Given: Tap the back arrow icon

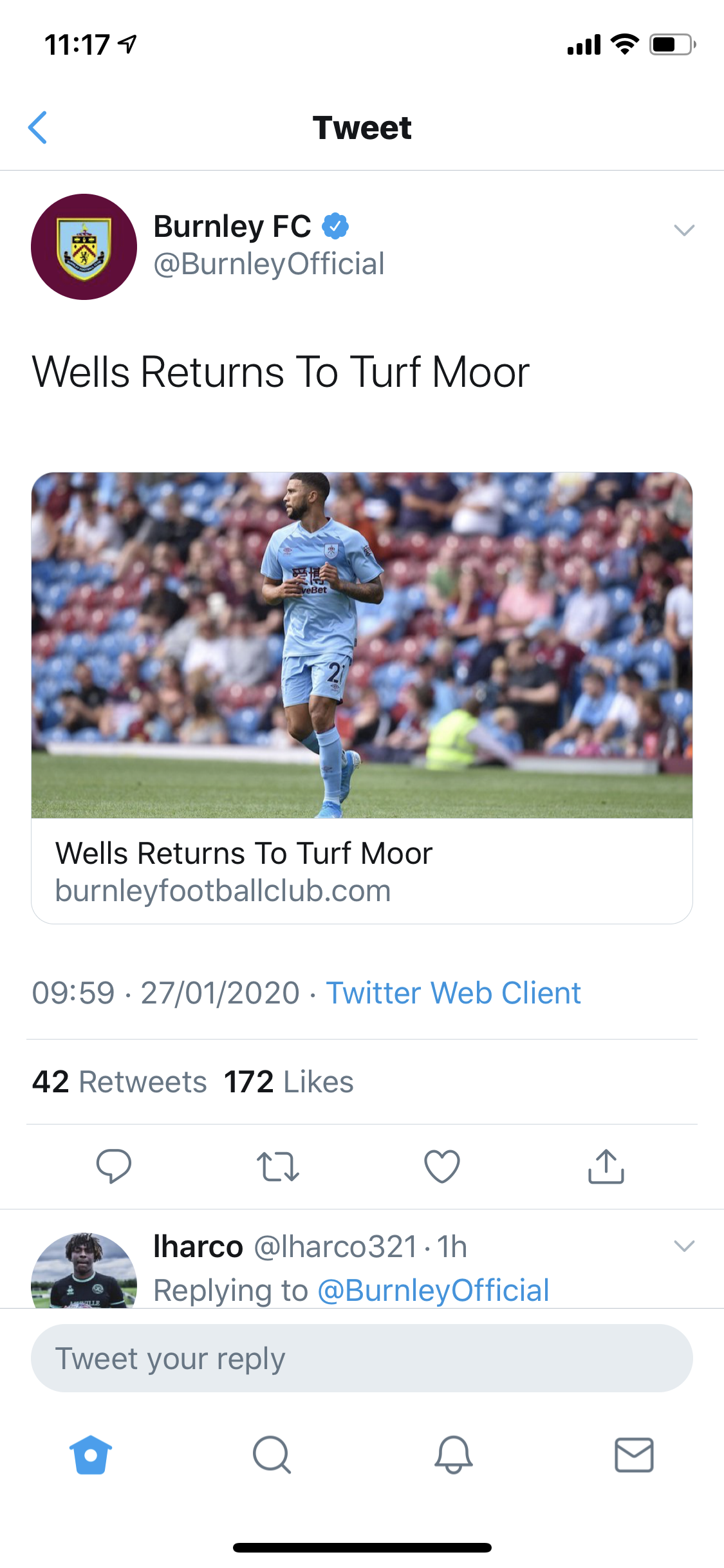Looking at the screenshot, I should pyautogui.click(x=38, y=127).
